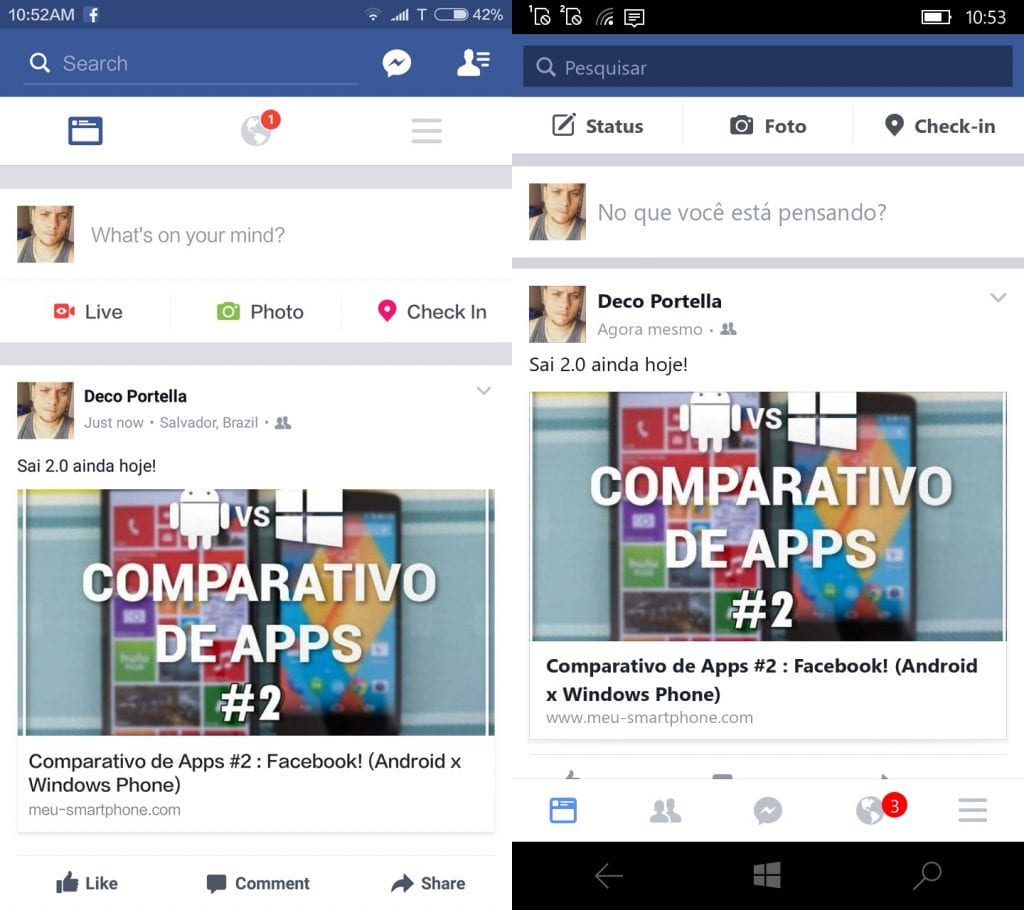Open the Comparativo de Apps thumbnail in Android post
This screenshot has width=1024, height=910.
[x=256, y=612]
